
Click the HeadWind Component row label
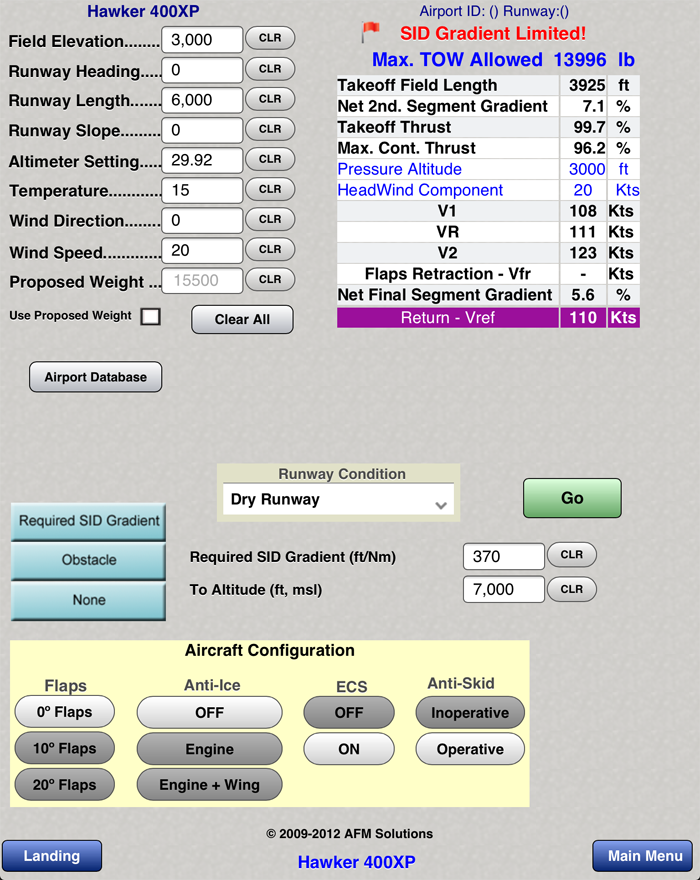click(420, 190)
